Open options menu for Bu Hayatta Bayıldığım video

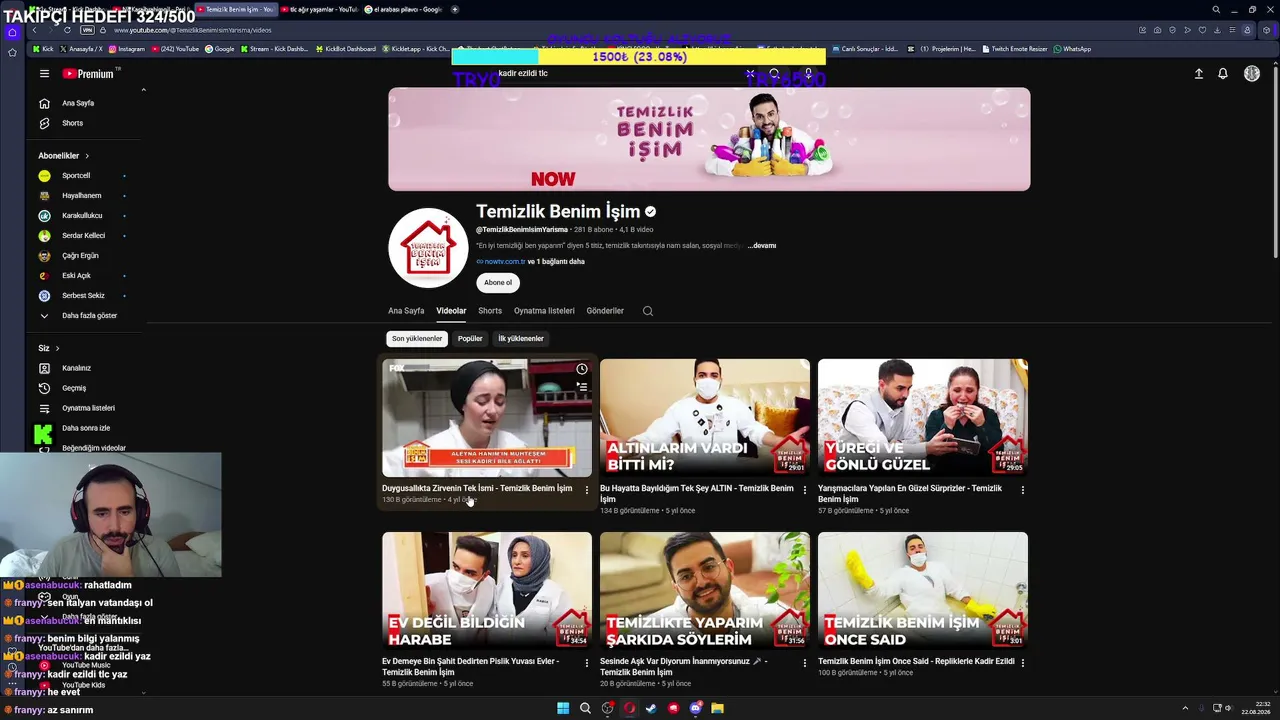805,490
